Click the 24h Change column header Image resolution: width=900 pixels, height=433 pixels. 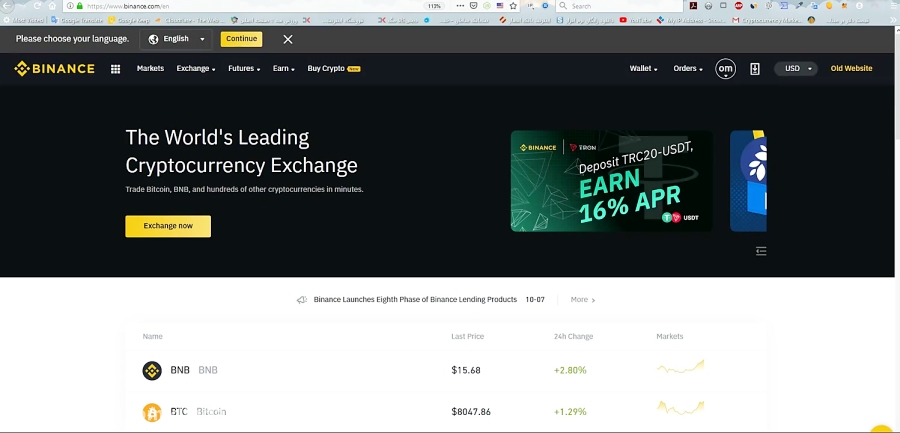click(x=573, y=337)
